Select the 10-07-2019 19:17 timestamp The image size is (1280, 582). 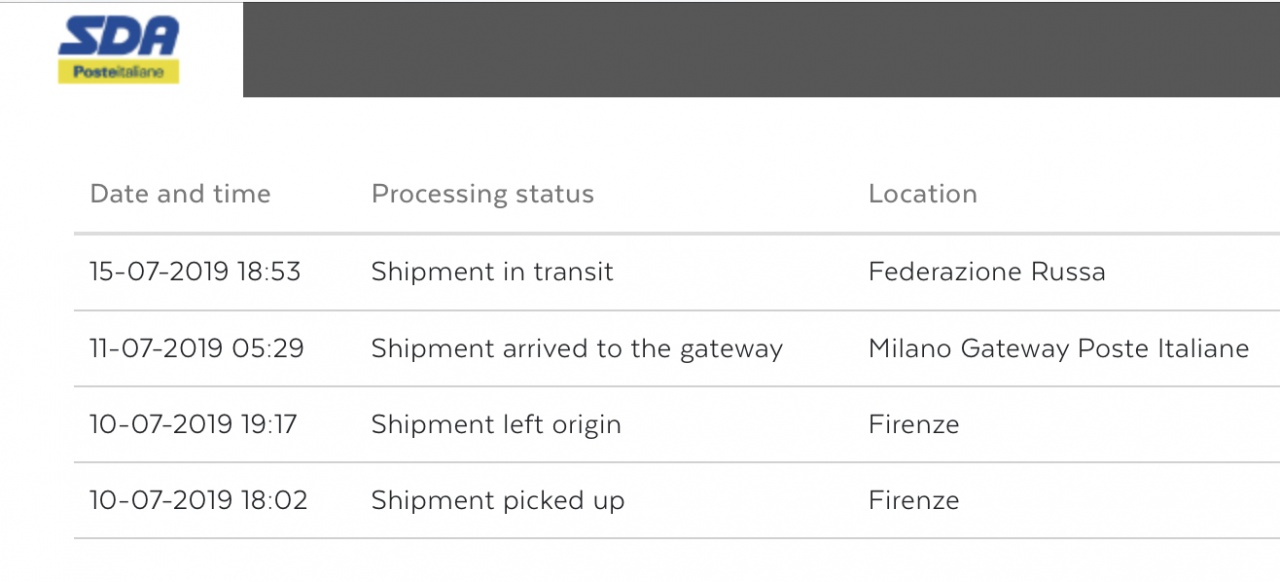click(193, 425)
